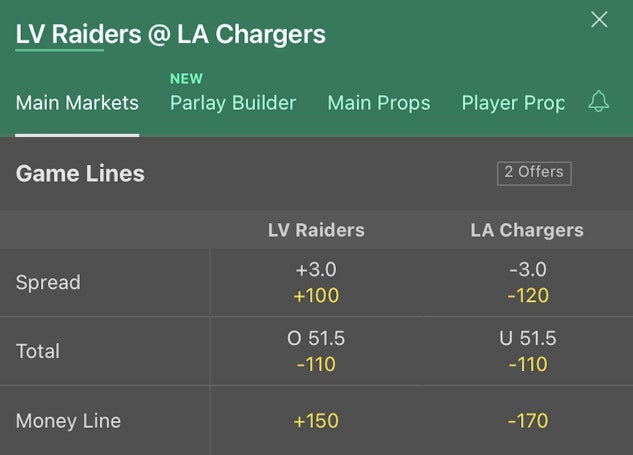Choose Chargers money line -170
Screen dimensions: 633x455
(527, 421)
